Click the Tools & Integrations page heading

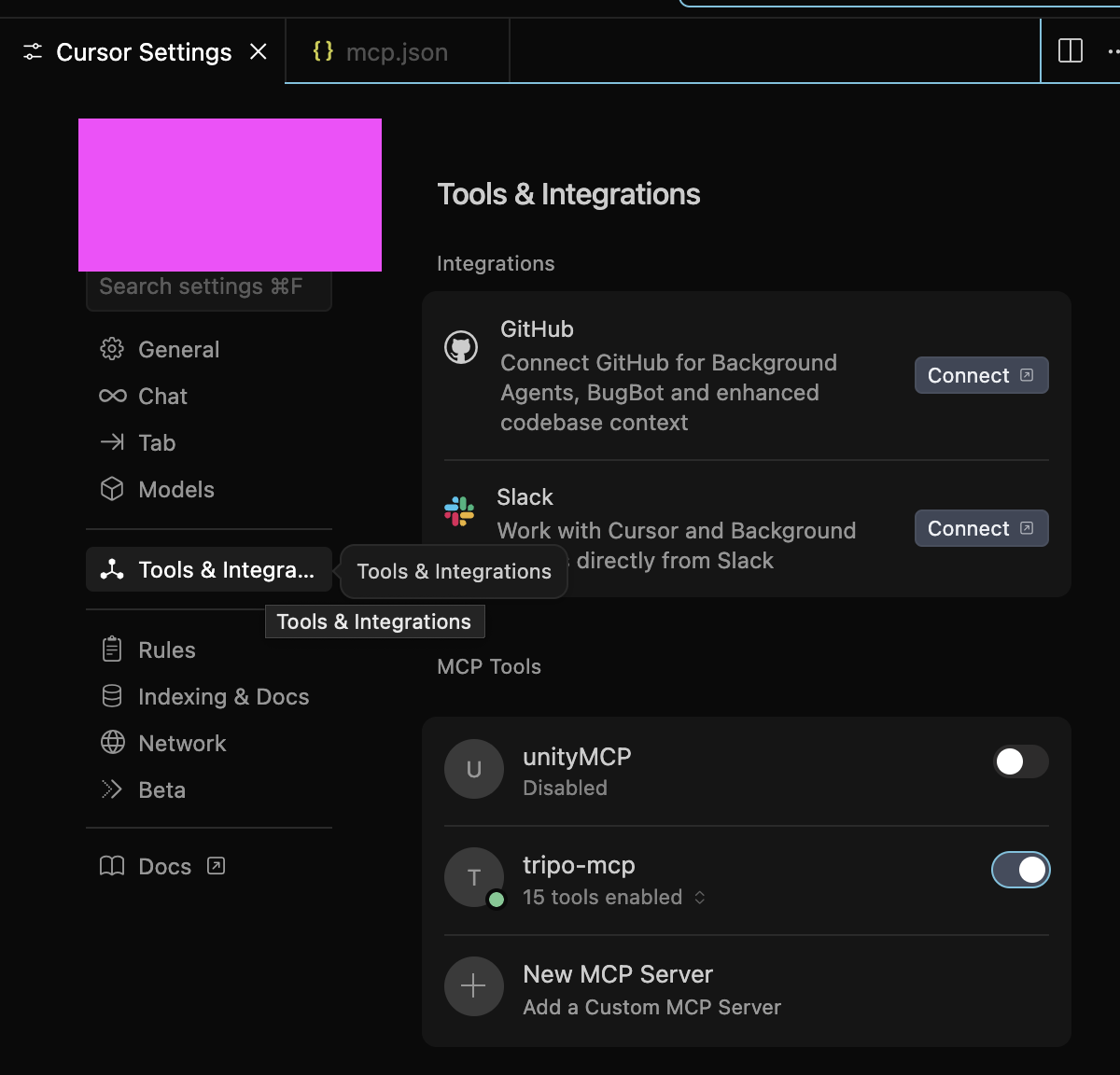coord(568,194)
